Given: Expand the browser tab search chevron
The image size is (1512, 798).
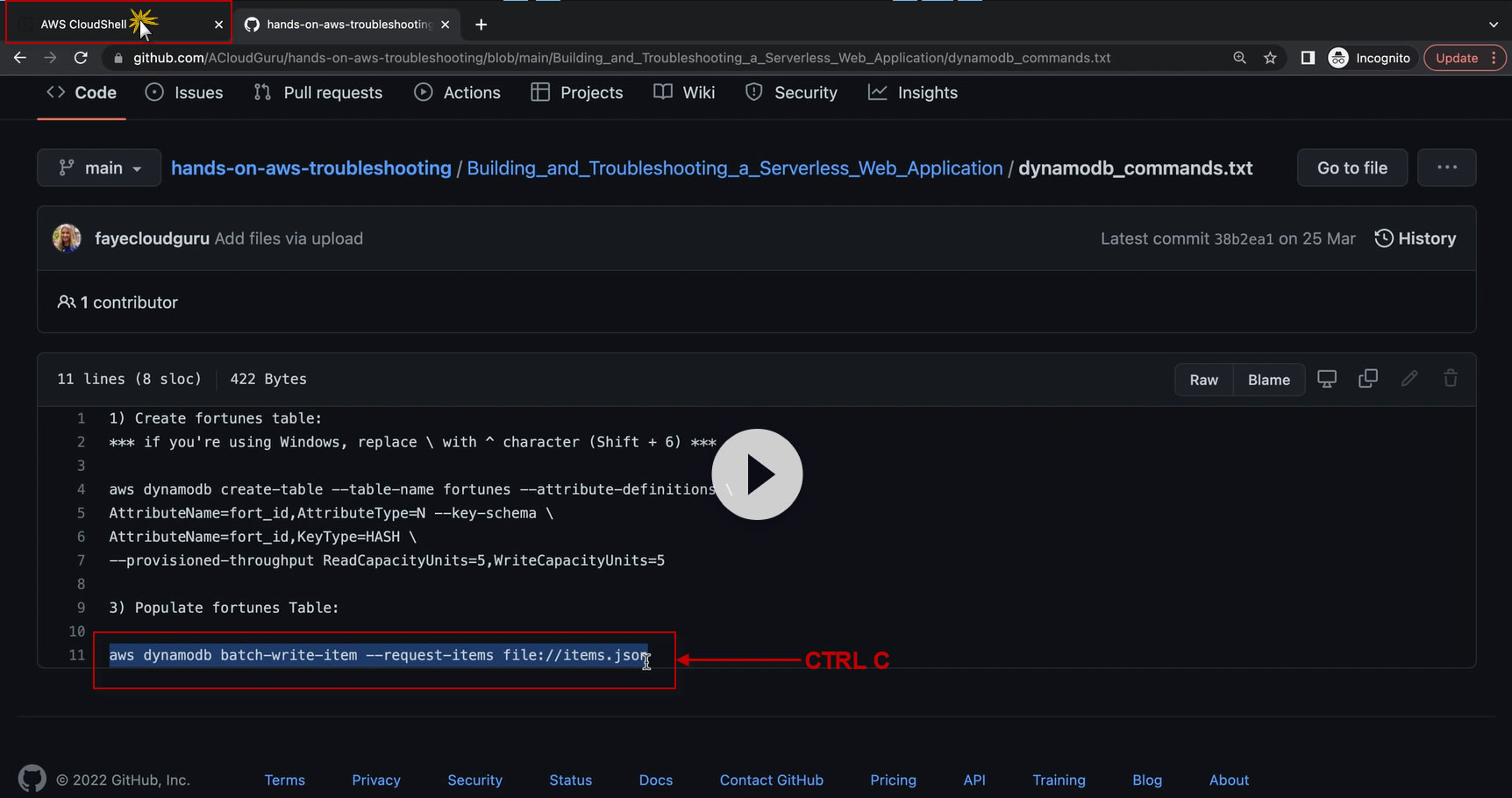Looking at the screenshot, I should [1493, 25].
